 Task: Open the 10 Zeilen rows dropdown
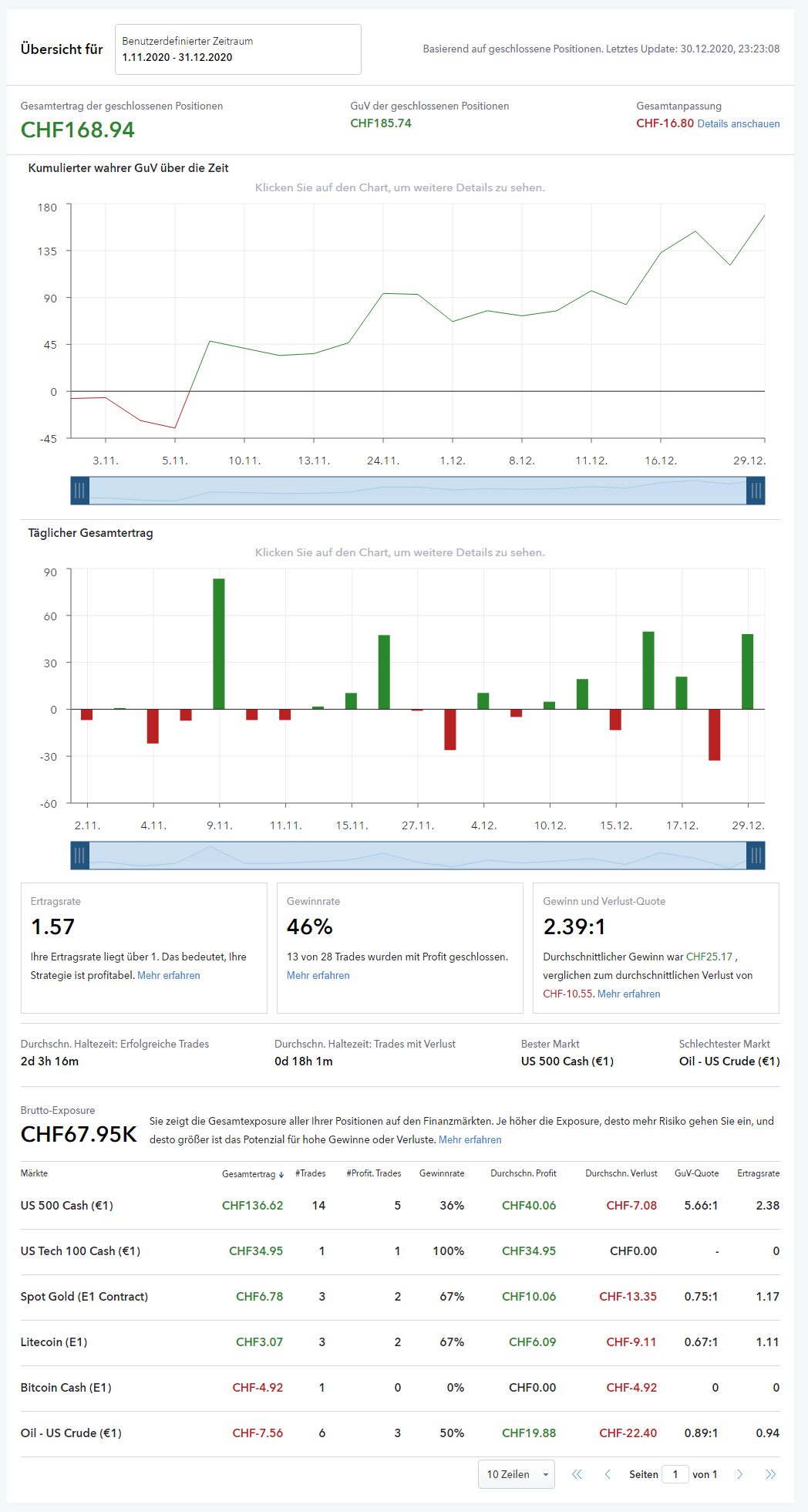pos(516,1474)
